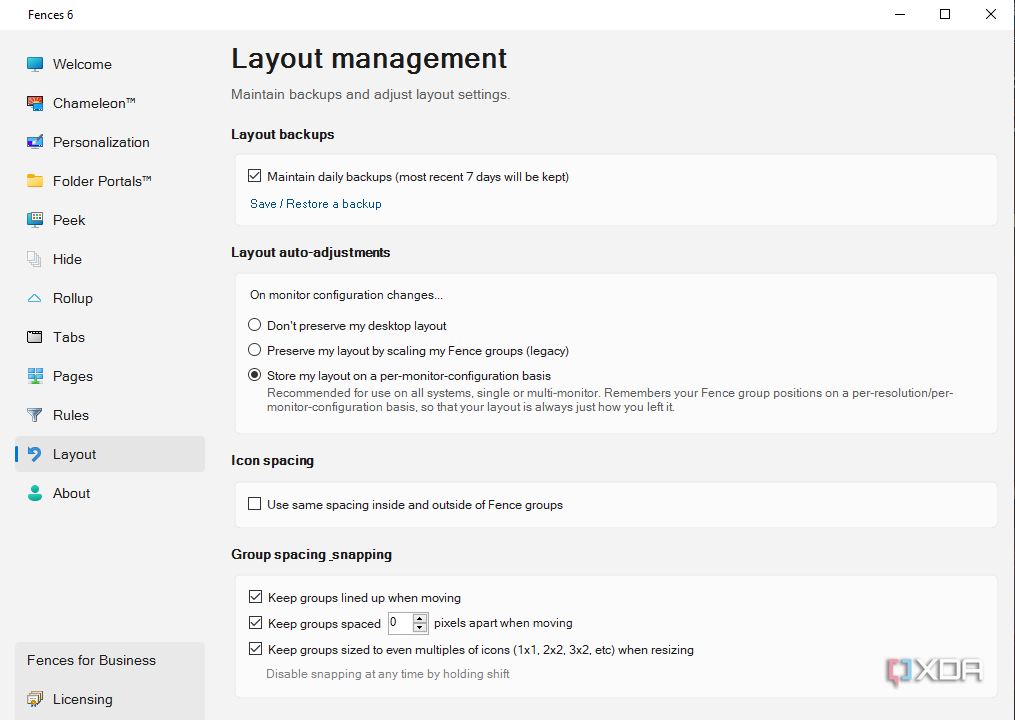The height and width of the screenshot is (720, 1015).
Task: Switch to the Tabs section
Action: (33, 337)
